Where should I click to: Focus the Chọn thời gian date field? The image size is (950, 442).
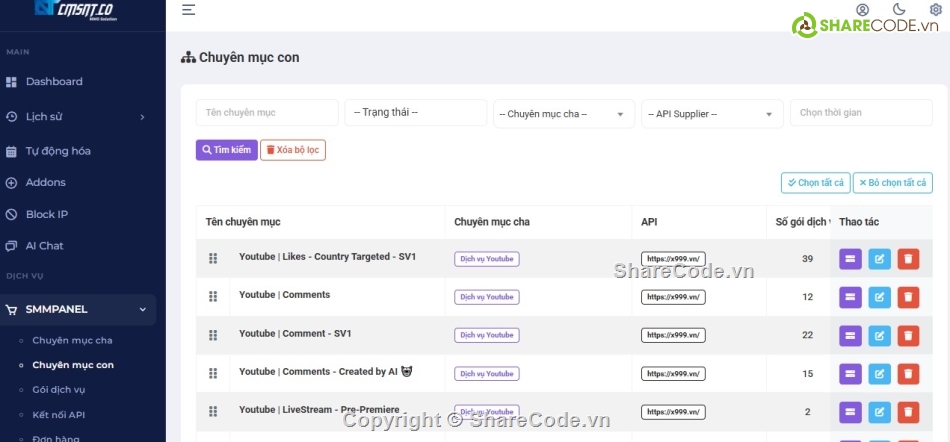coord(861,113)
